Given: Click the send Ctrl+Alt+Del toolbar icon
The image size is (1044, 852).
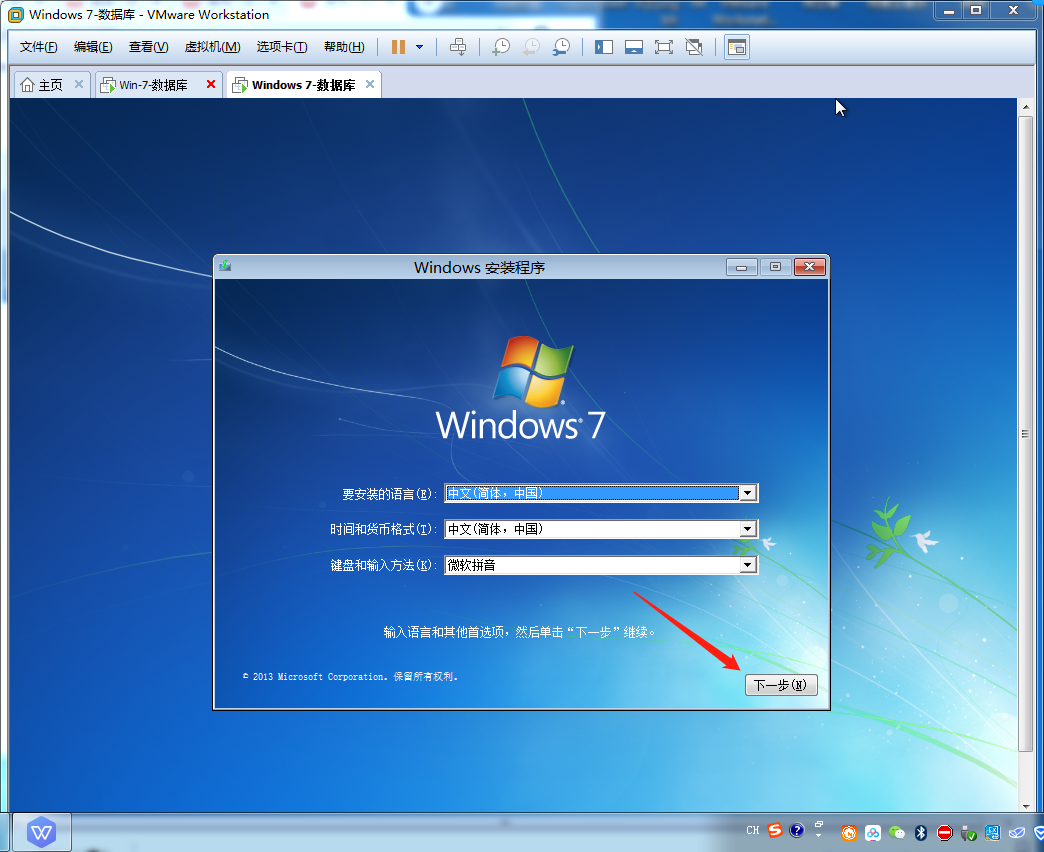Looking at the screenshot, I should [x=458, y=47].
